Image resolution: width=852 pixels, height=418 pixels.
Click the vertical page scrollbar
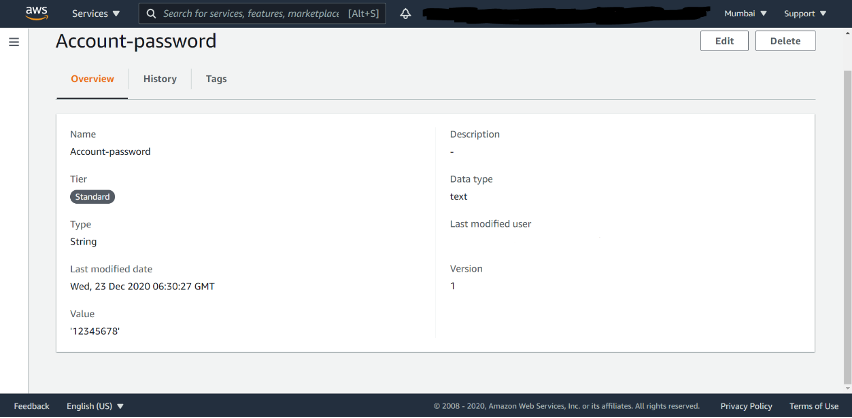846,200
